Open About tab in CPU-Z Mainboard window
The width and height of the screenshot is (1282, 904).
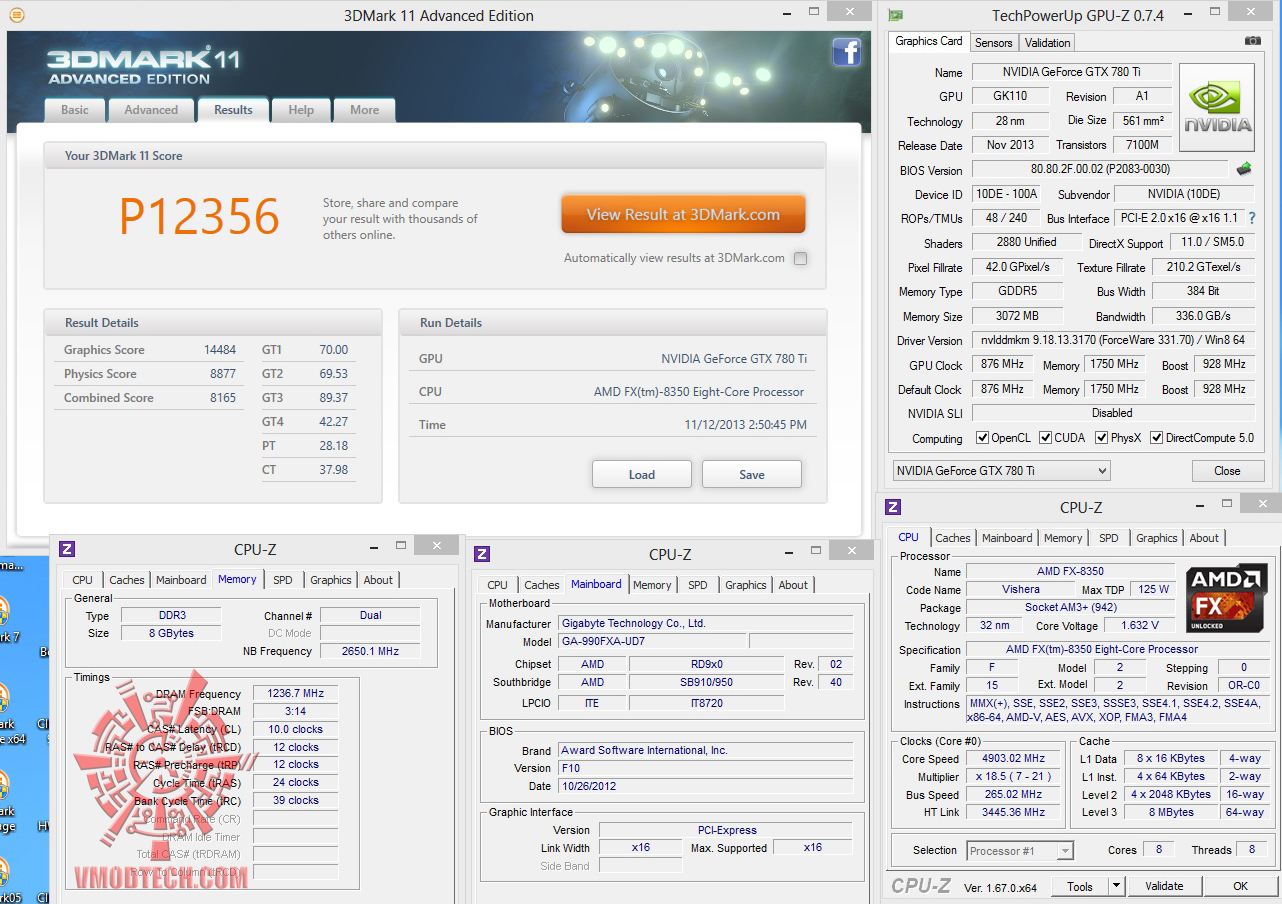coord(793,585)
